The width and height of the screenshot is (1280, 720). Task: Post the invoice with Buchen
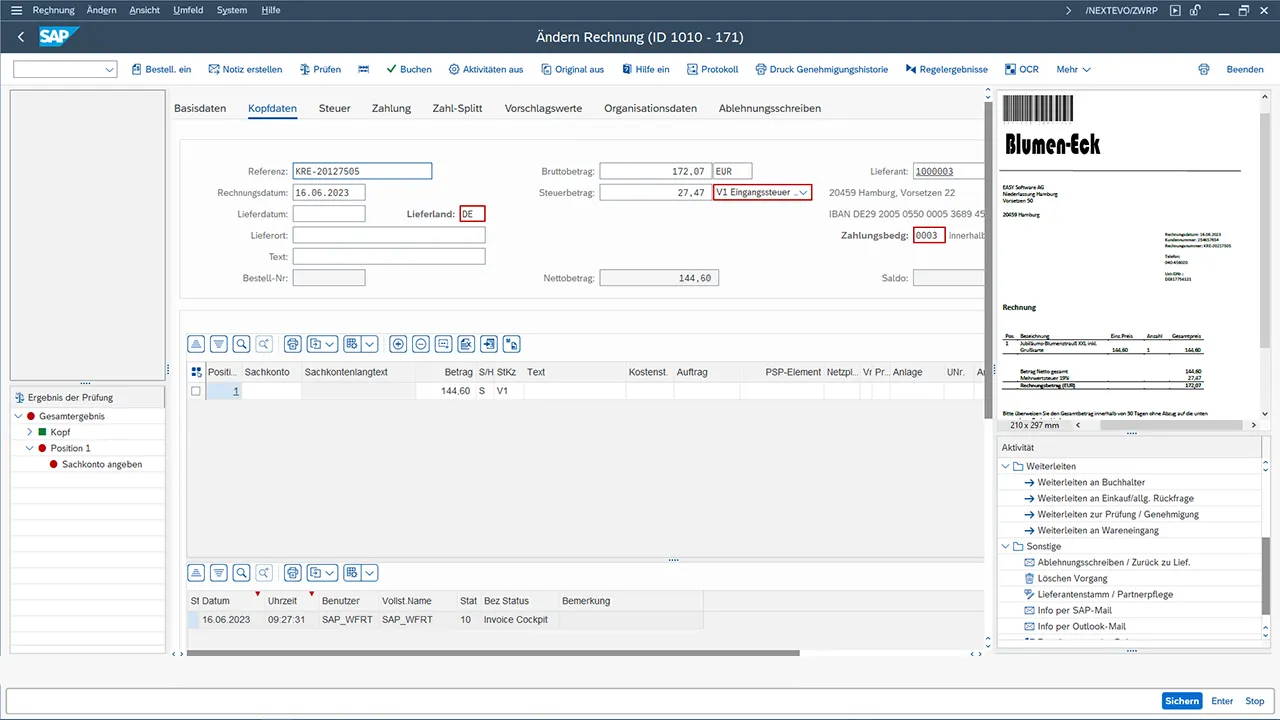point(409,69)
